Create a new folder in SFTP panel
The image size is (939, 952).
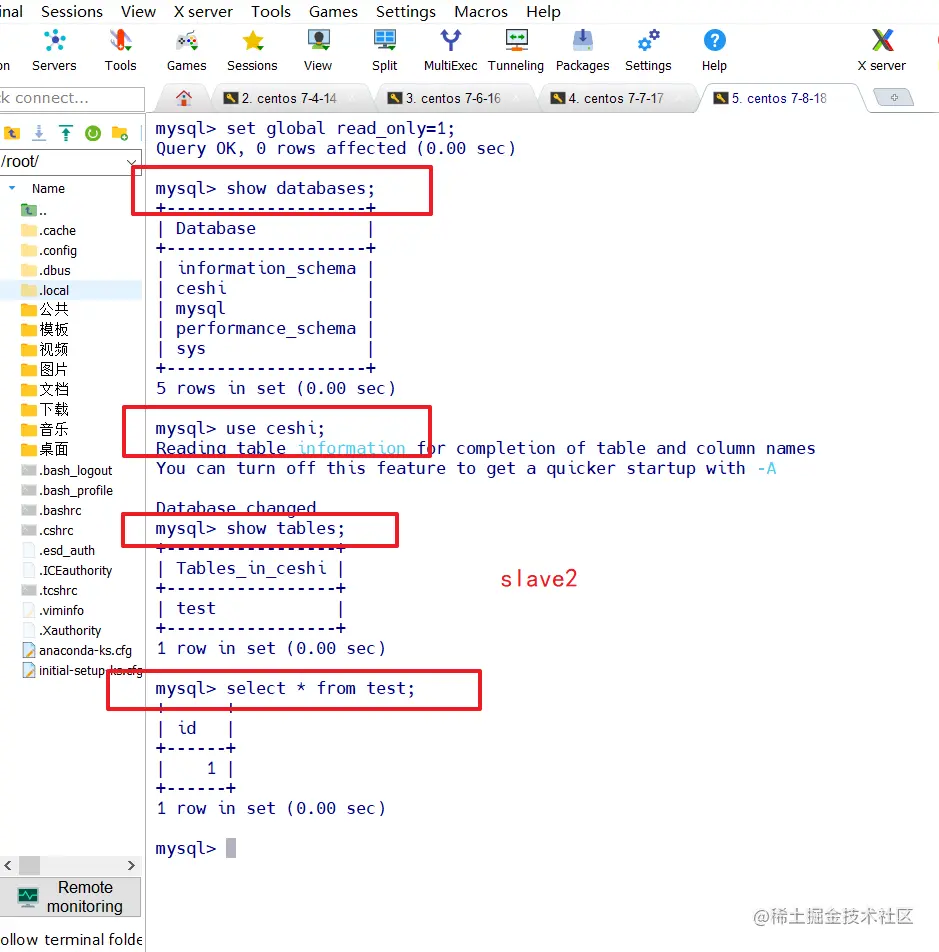pos(120,133)
